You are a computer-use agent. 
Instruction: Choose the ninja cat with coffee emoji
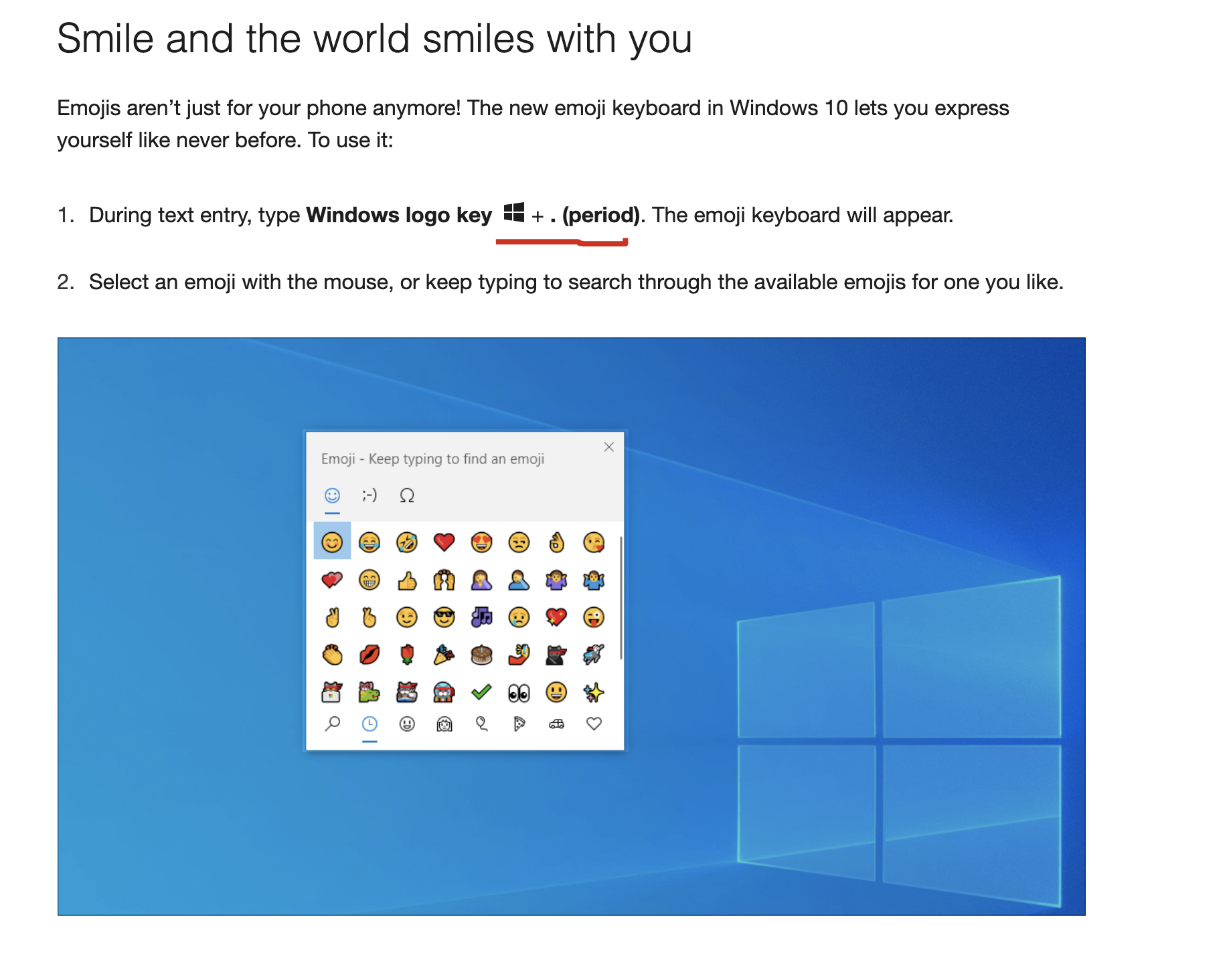coord(407,691)
